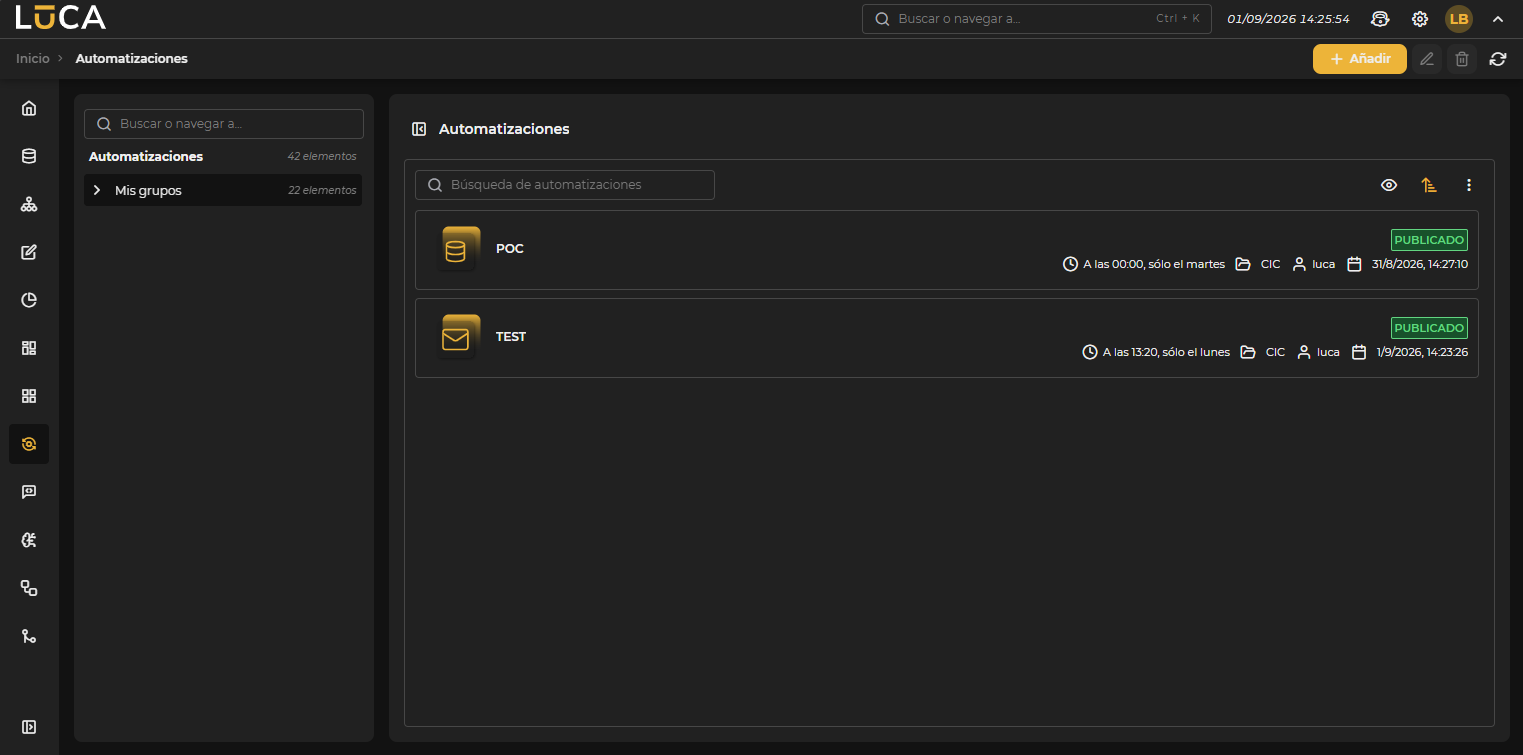
Task: Click the Automatizaciones breadcrumb
Action: [x=132, y=59]
